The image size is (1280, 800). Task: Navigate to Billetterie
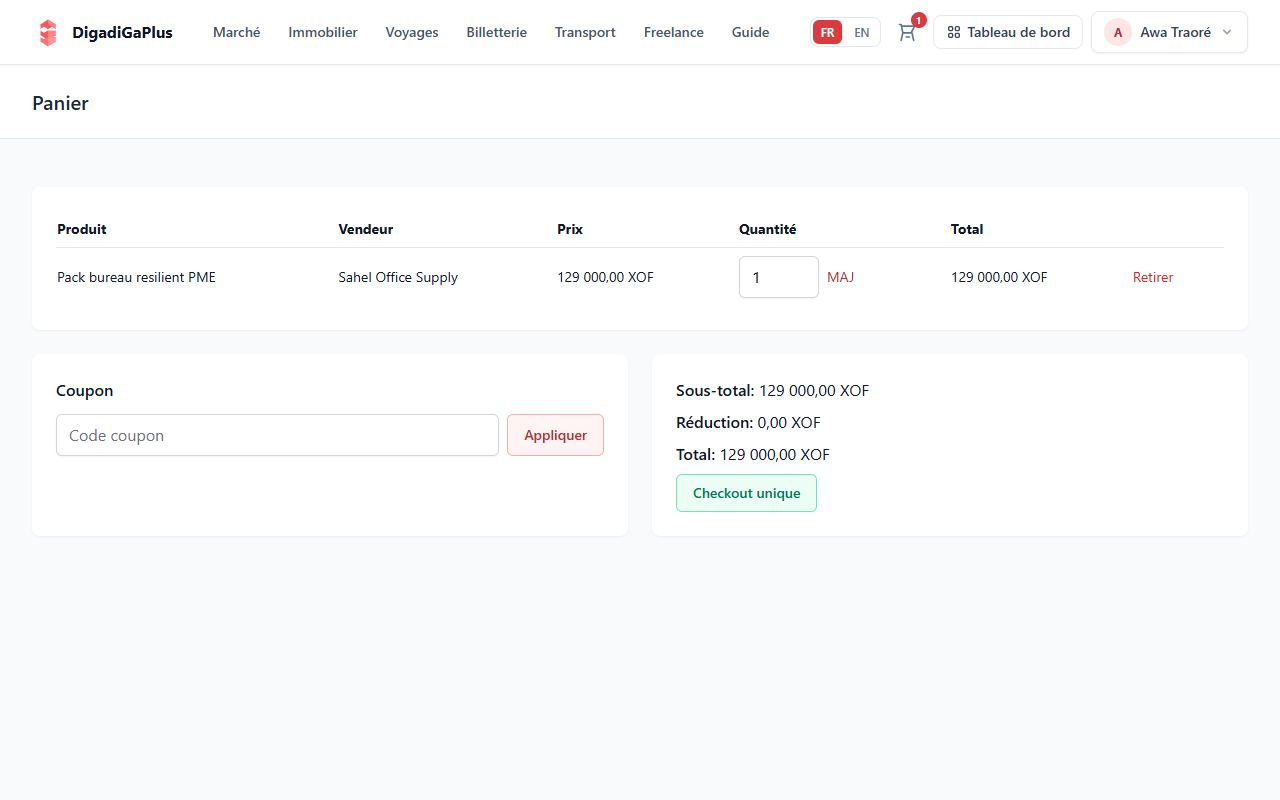tap(497, 32)
